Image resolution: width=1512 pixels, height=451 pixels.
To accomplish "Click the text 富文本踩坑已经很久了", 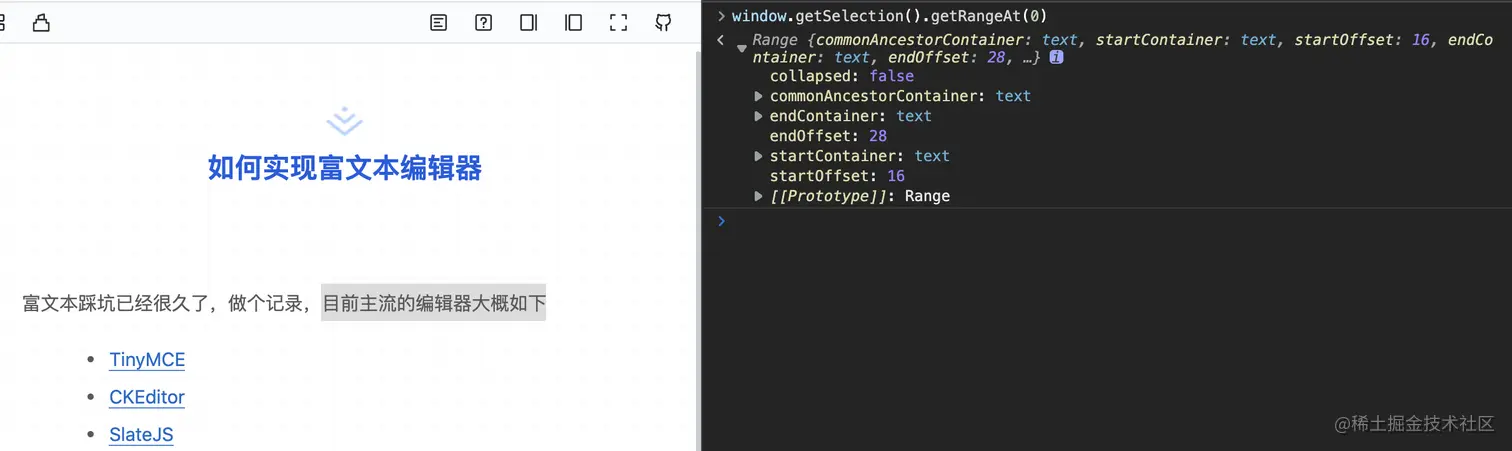I will pyautogui.click(x=115, y=303).
